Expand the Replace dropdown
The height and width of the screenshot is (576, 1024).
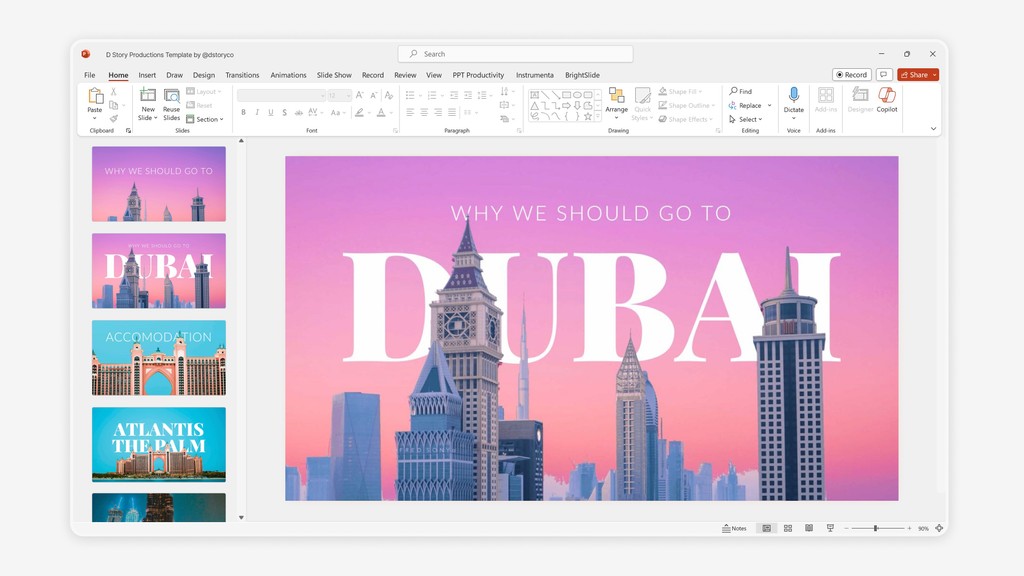770,106
